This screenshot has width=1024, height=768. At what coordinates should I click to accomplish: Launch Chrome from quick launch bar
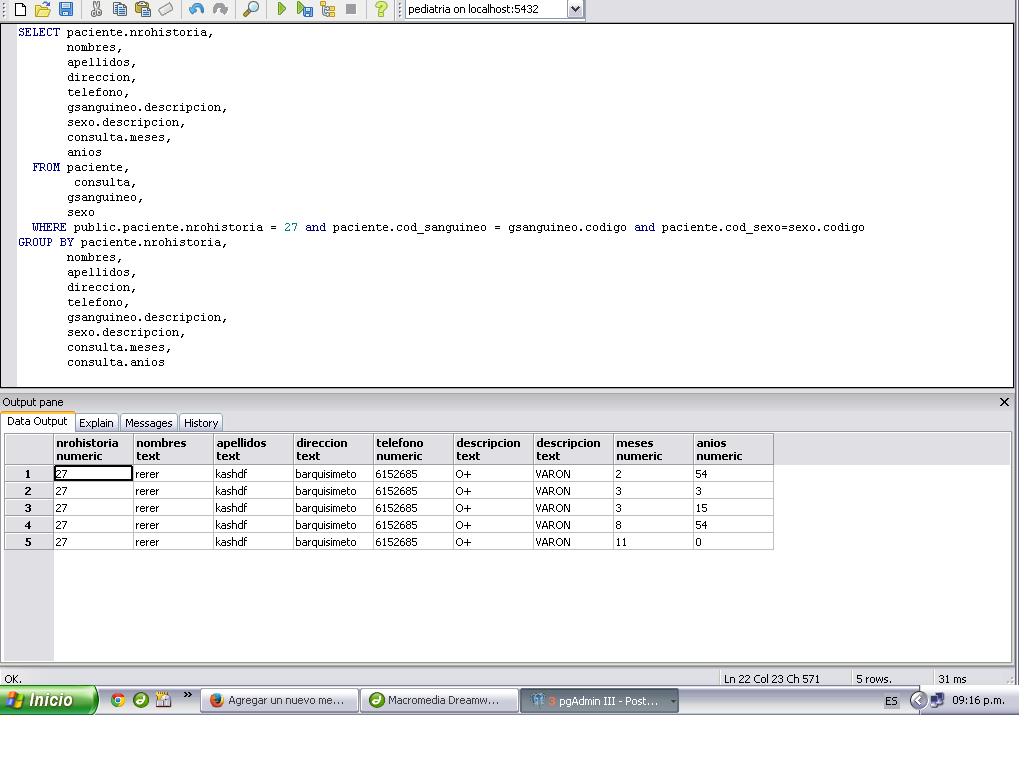pos(118,700)
